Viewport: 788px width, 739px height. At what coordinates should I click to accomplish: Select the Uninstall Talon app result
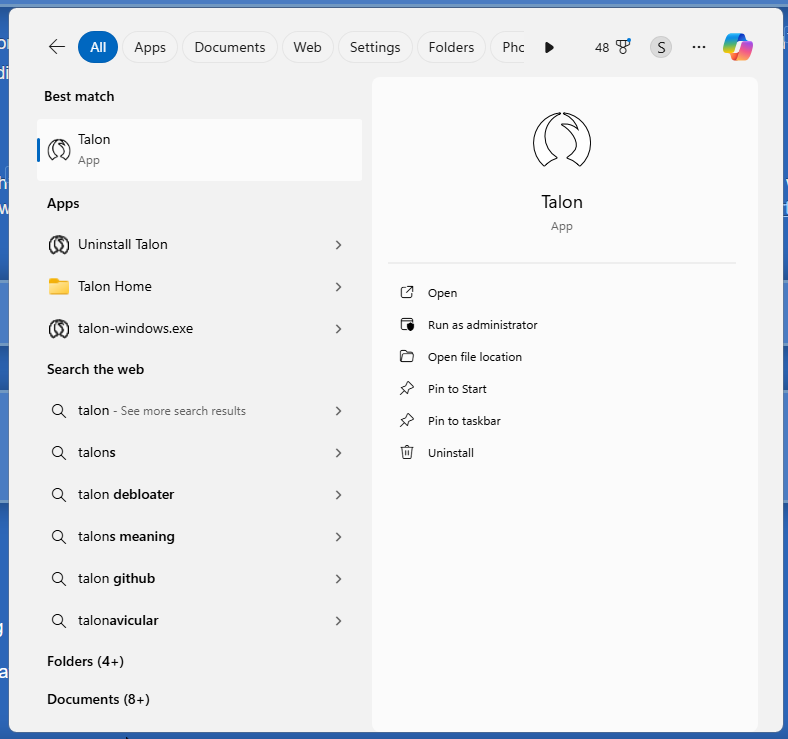pos(200,245)
